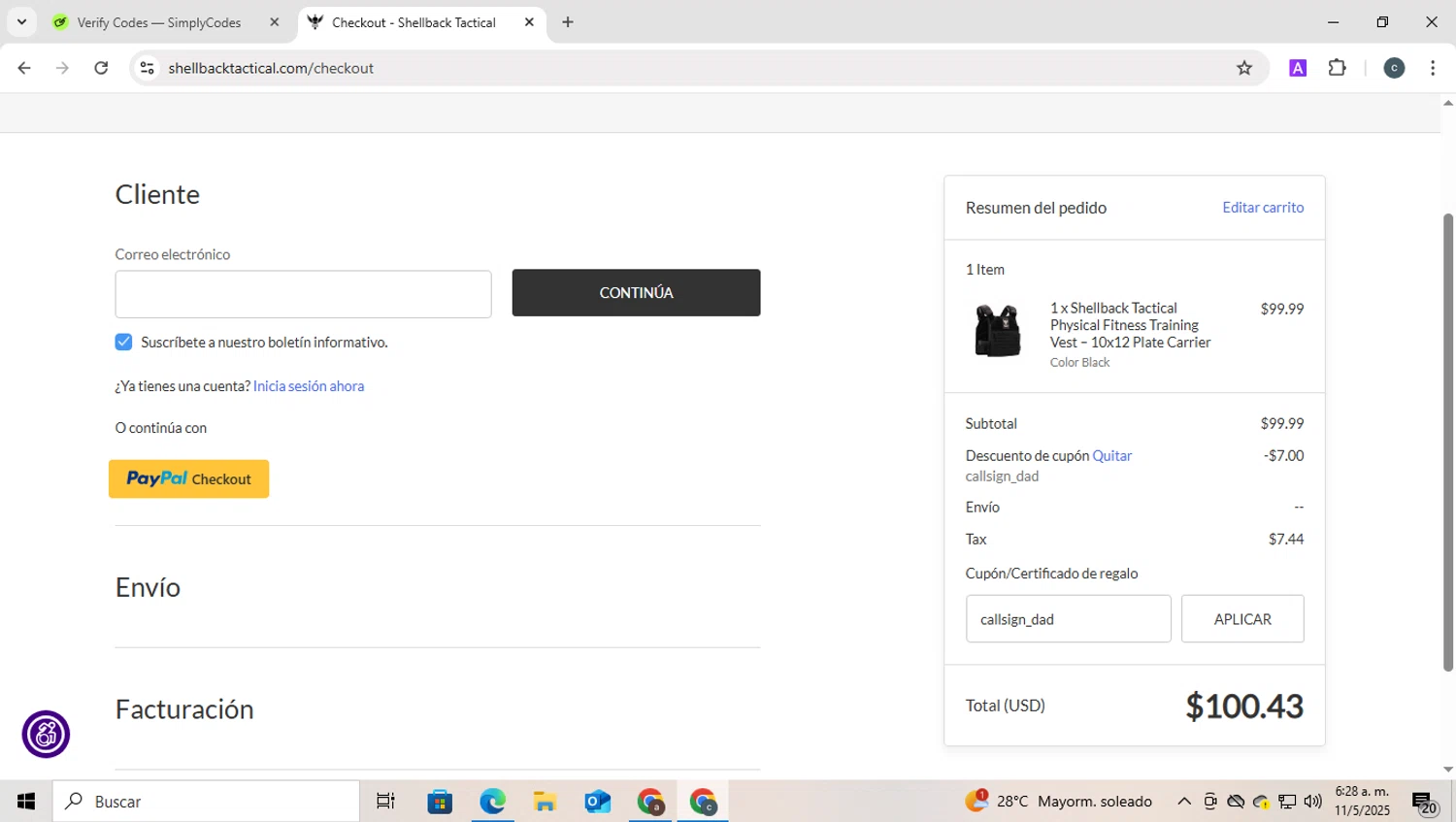Click the Resumen del pedido heading
Viewport: 1456px width, 822px height.
pos(1036,208)
